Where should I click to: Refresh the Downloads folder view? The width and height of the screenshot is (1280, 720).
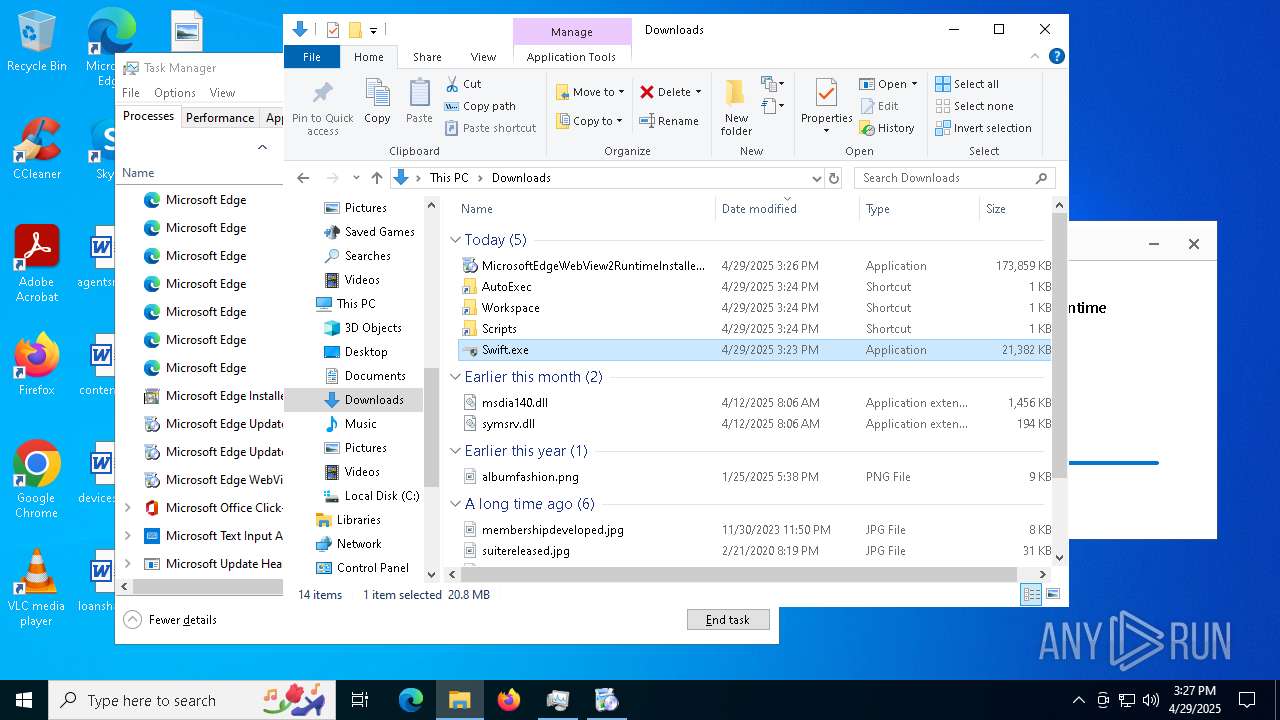click(834, 178)
